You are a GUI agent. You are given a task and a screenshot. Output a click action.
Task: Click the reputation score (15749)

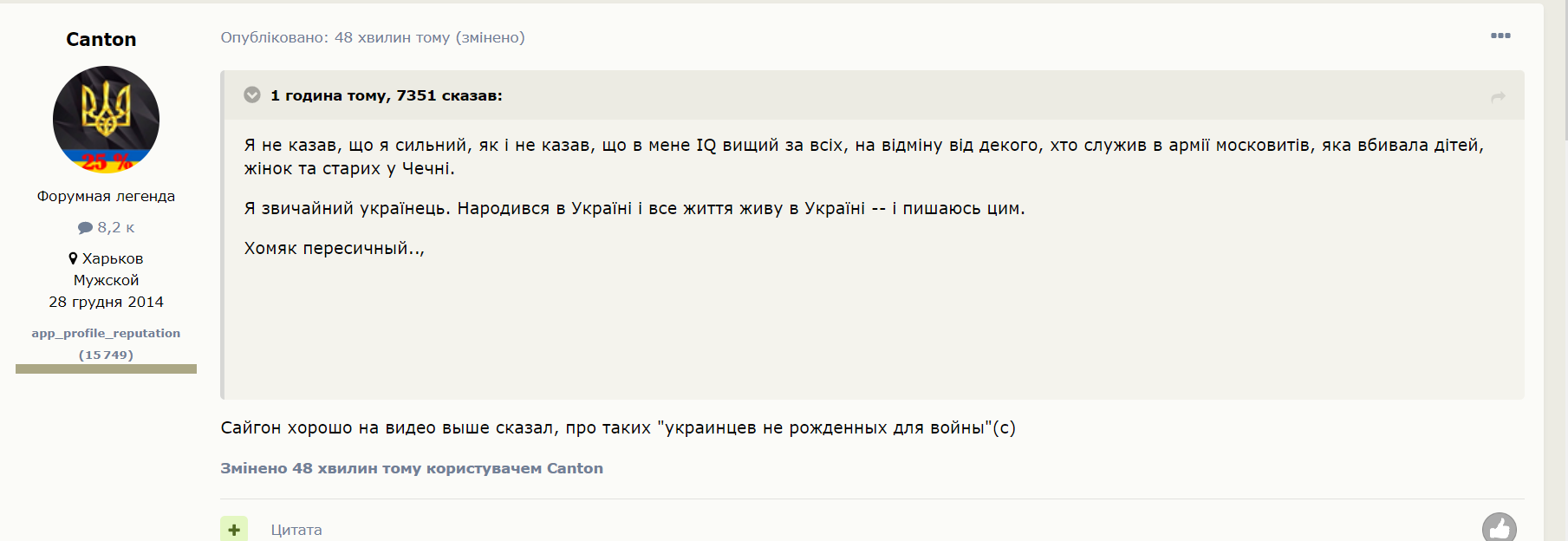[106, 355]
